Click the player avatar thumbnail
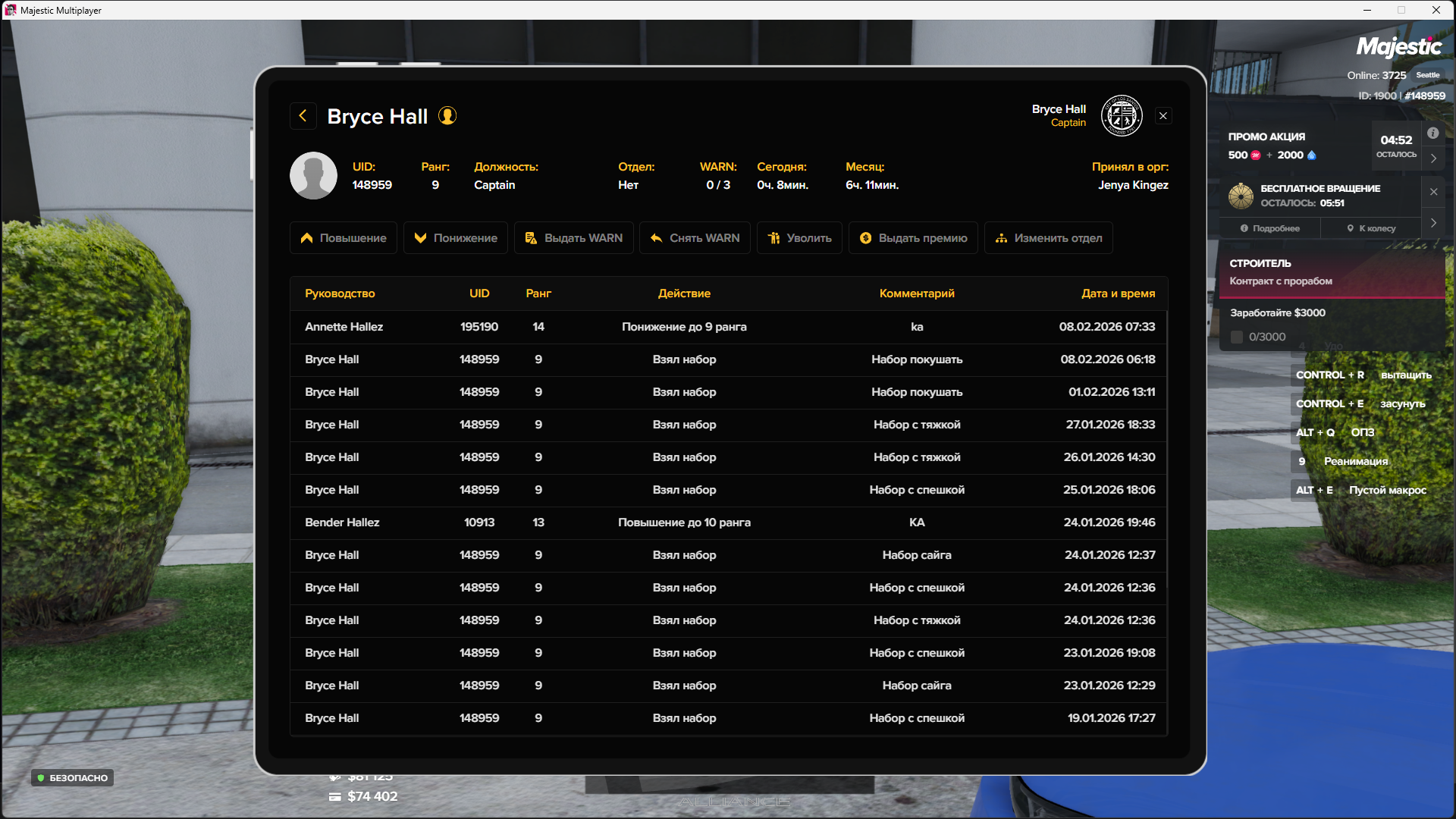This screenshot has height=819, width=1456. click(x=313, y=176)
